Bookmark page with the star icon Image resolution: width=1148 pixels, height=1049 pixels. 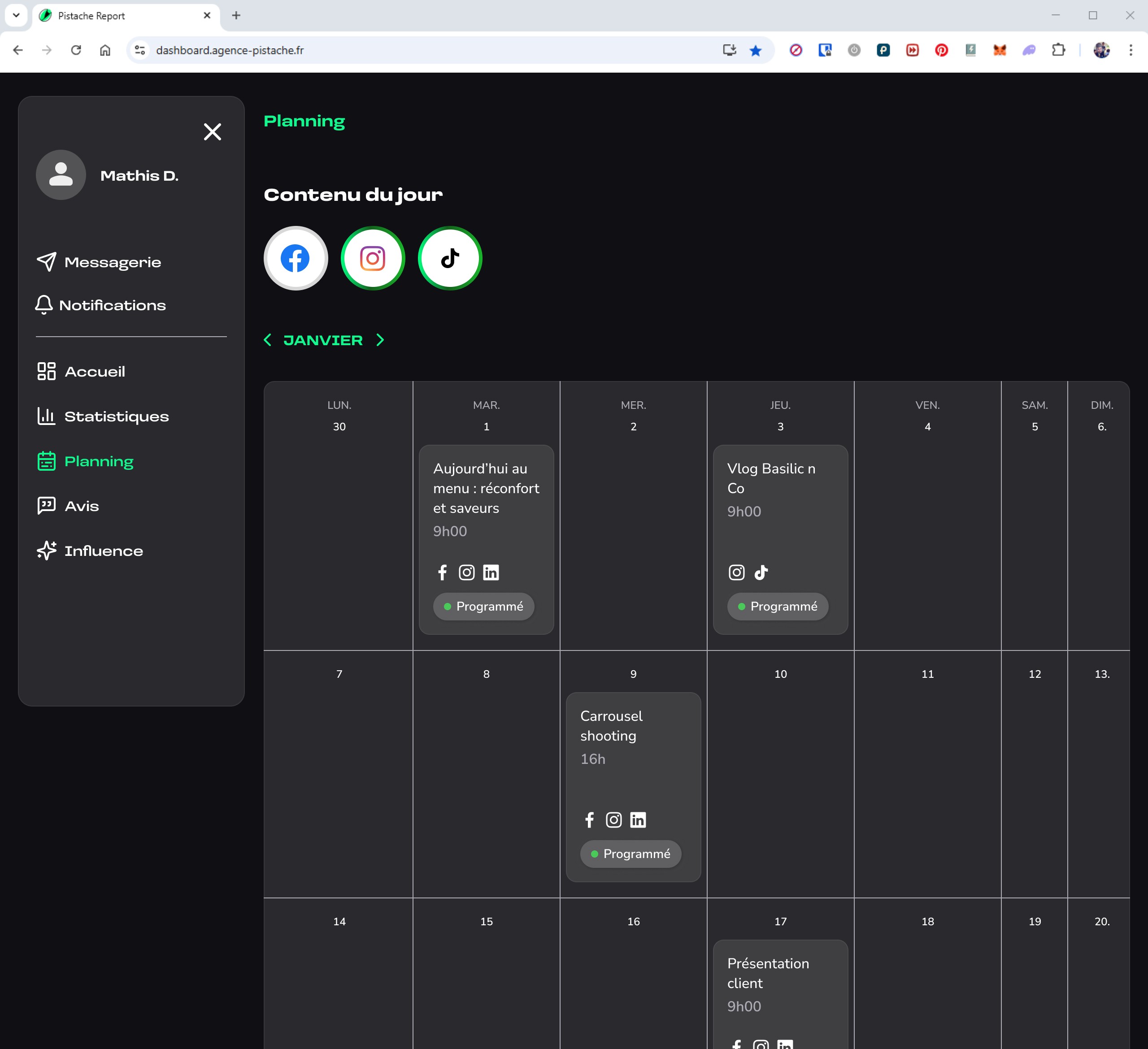click(756, 50)
